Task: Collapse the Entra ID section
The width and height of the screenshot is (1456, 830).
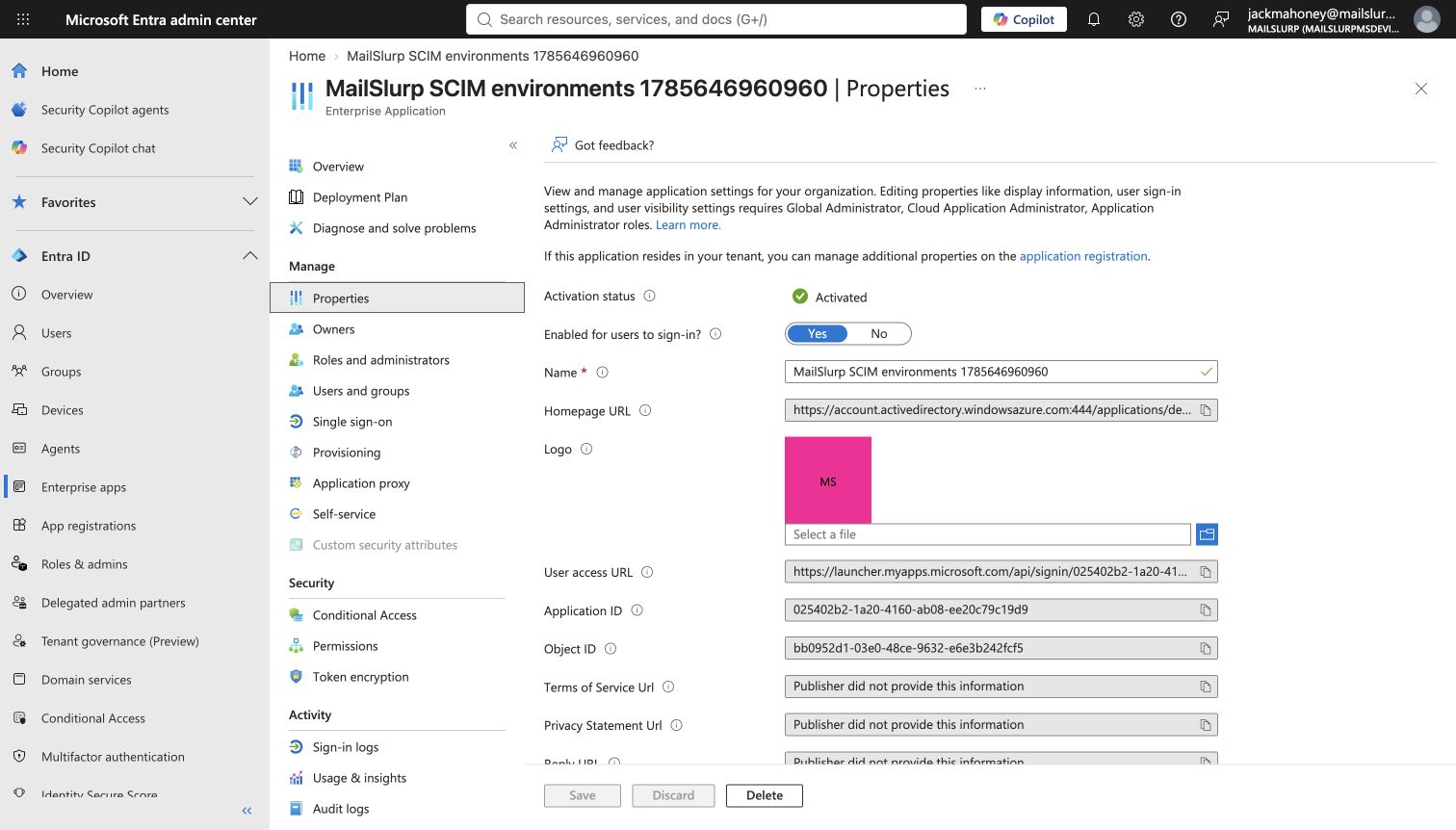Action: click(250, 256)
